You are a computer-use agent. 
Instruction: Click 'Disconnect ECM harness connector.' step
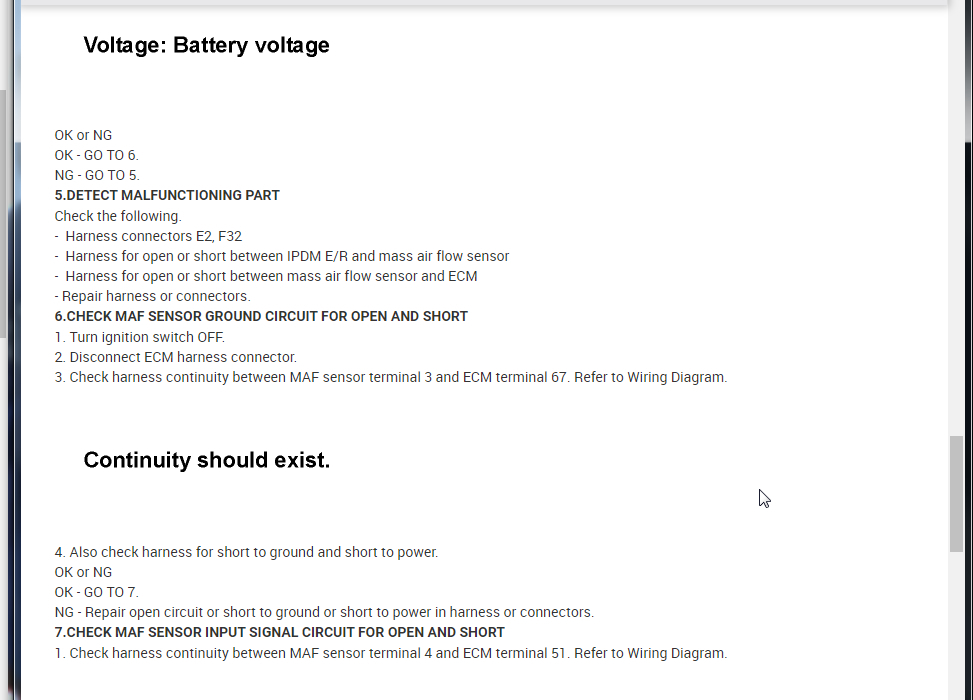(176, 357)
